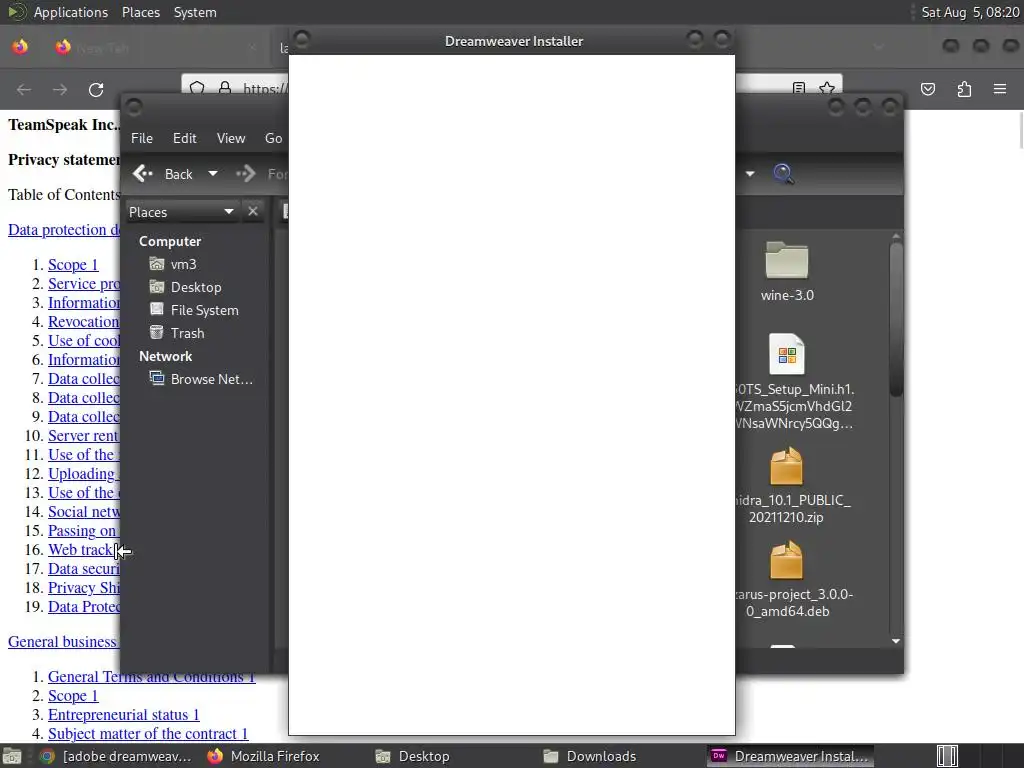Select Browse Network in sidebar
The image size is (1024, 768).
(x=201, y=379)
